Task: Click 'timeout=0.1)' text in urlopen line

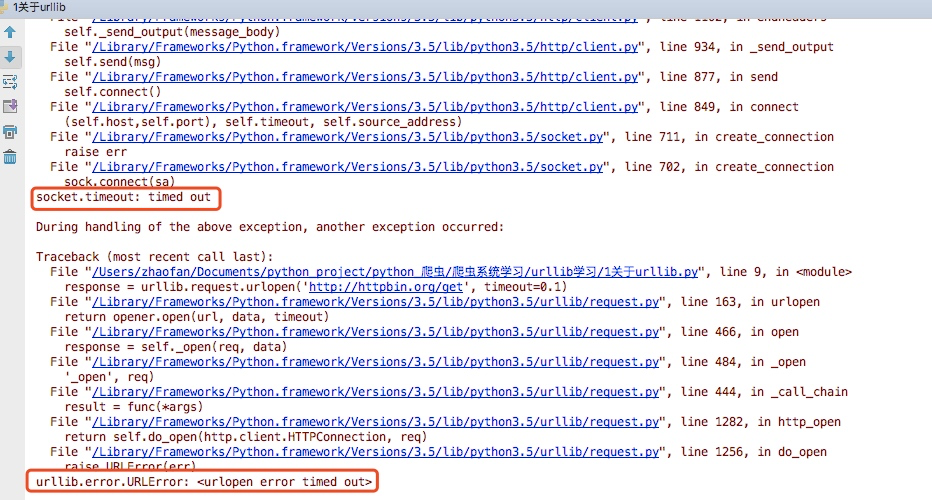Action: coord(526,287)
